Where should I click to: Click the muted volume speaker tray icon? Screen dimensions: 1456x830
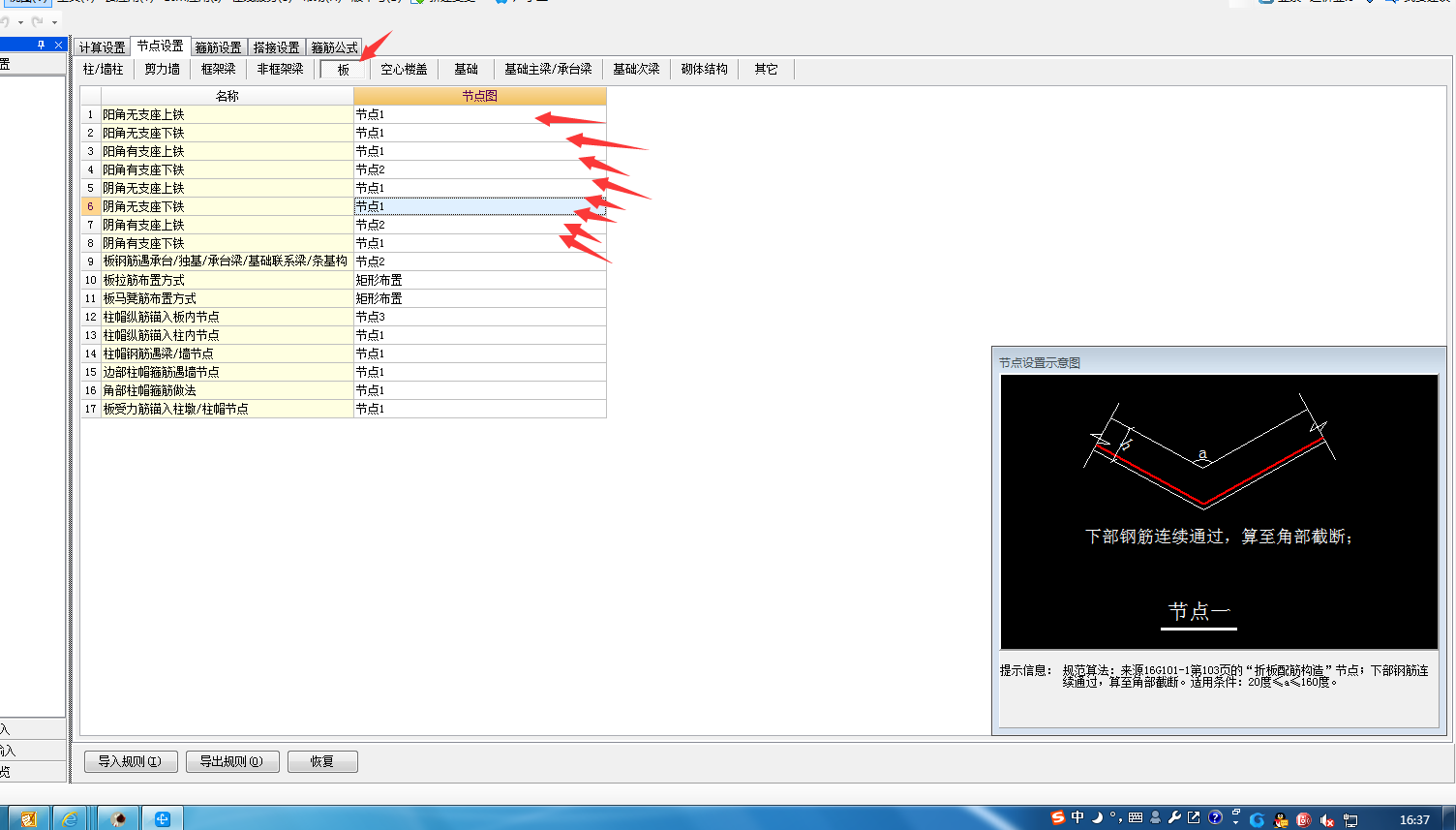coord(1326,820)
